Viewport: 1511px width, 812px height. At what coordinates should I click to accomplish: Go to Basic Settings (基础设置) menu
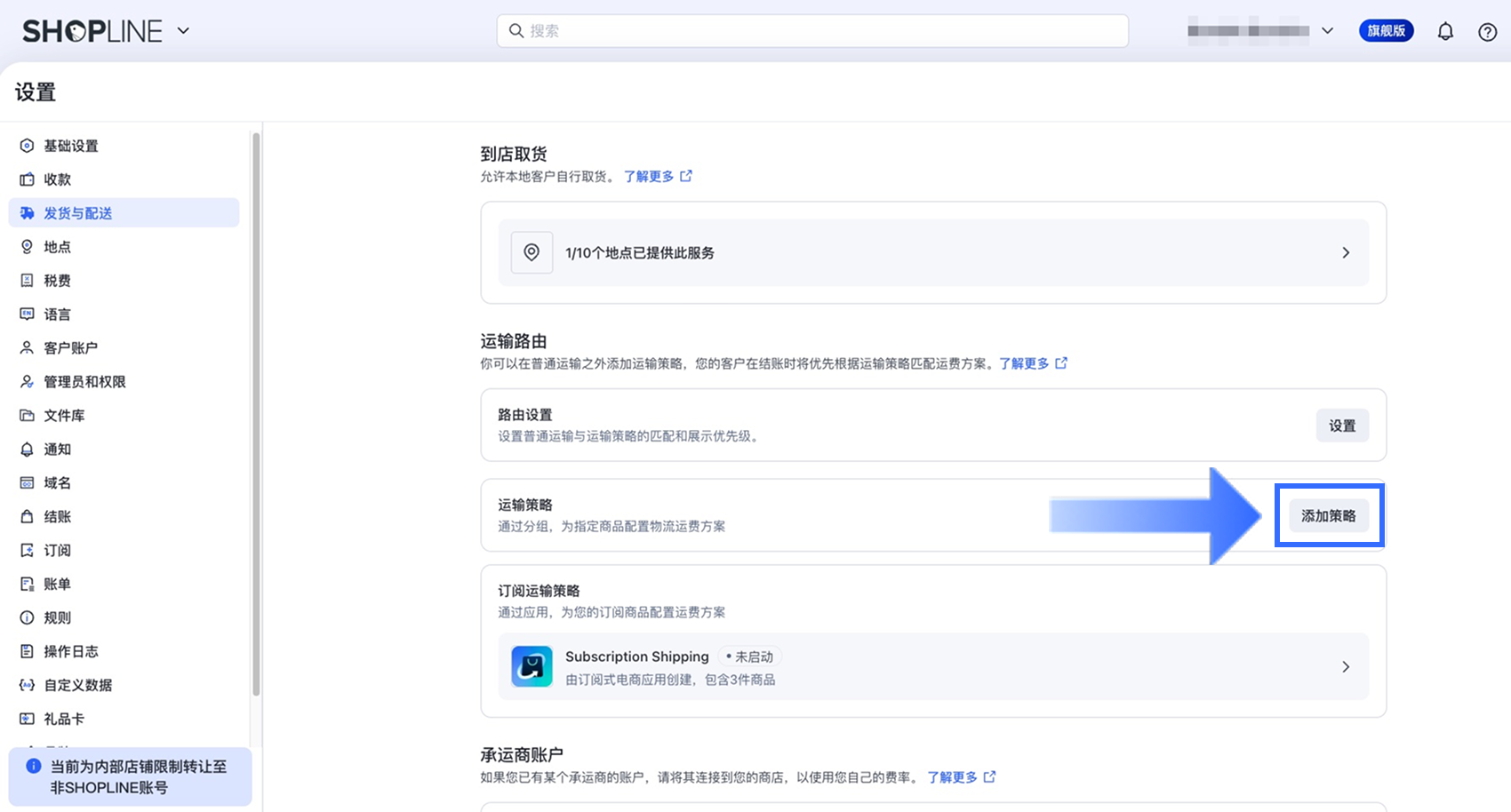tap(71, 146)
